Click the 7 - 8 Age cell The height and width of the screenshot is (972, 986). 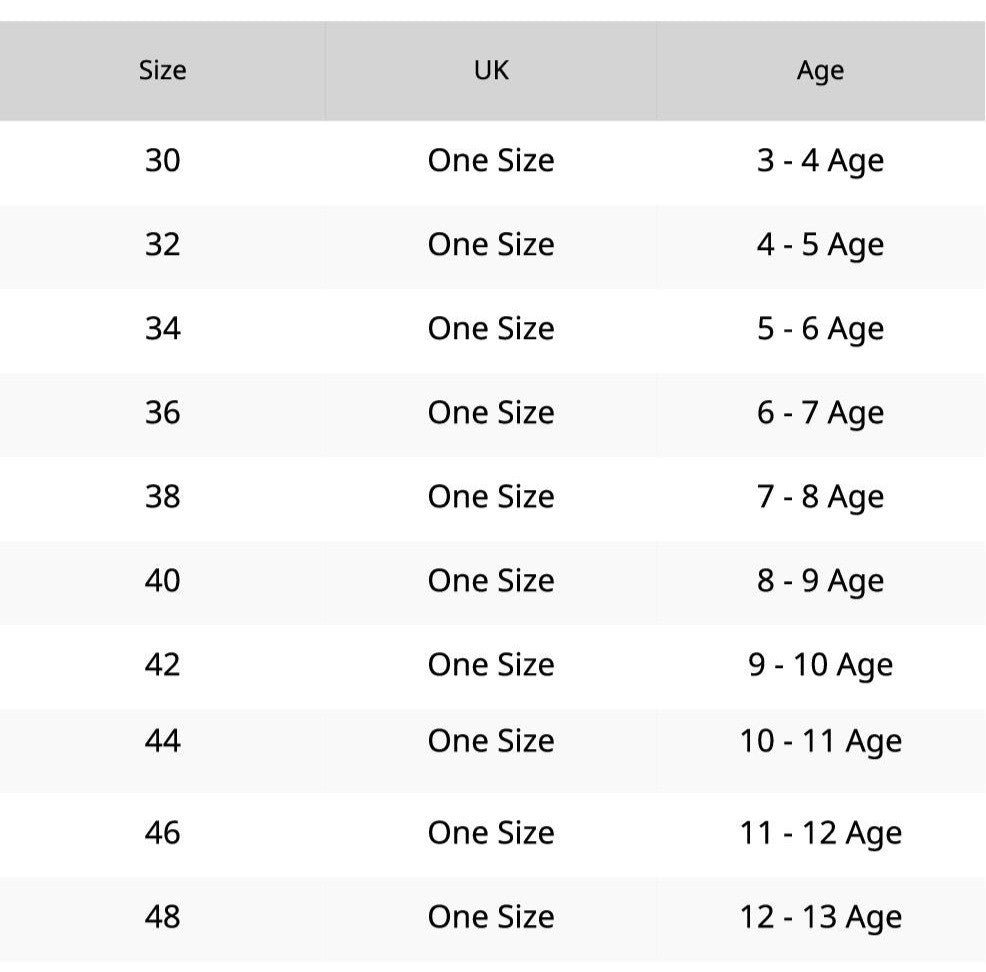click(x=820, y=497)
